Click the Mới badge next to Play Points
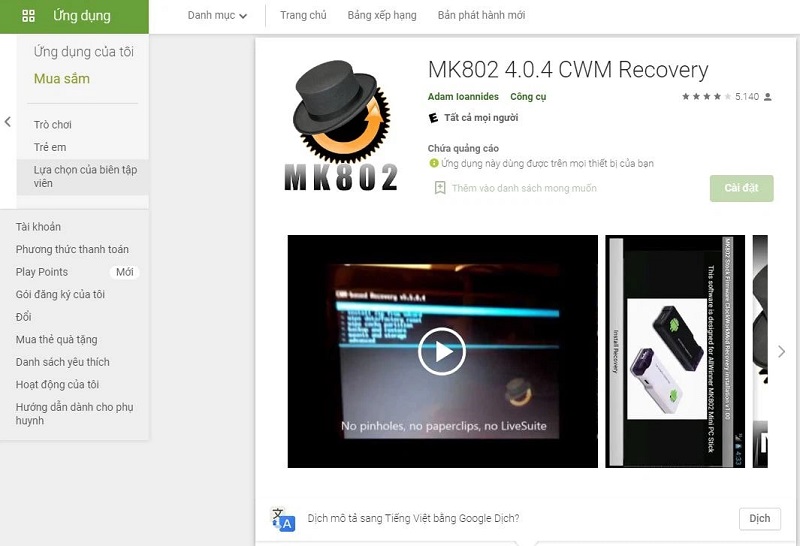 point(124,272)
